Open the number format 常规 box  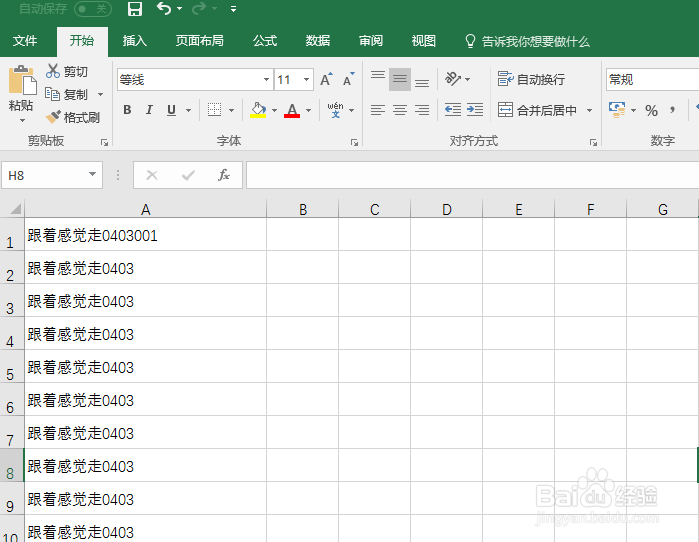coord(652,80)
